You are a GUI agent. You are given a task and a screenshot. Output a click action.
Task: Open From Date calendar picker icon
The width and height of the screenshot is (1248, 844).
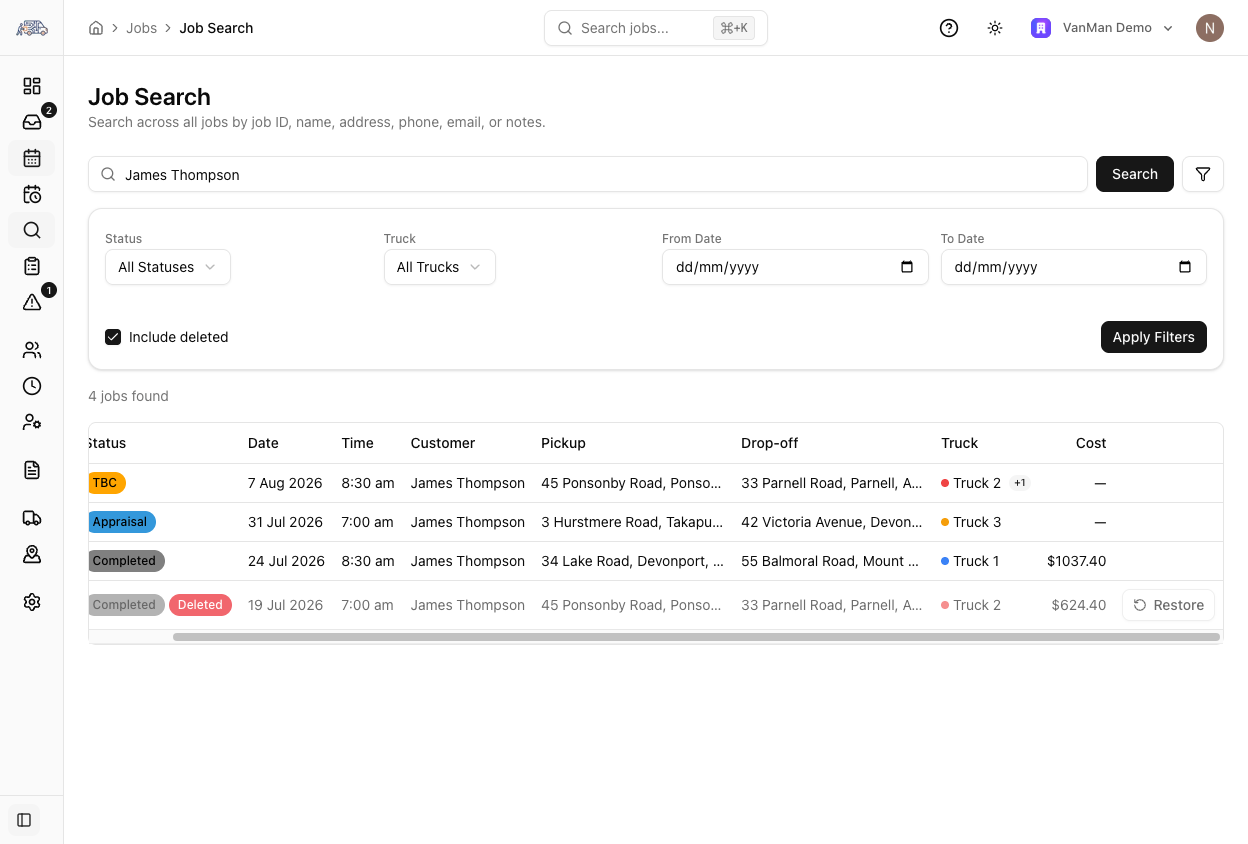pyautogui.click(x=907, y=267)
